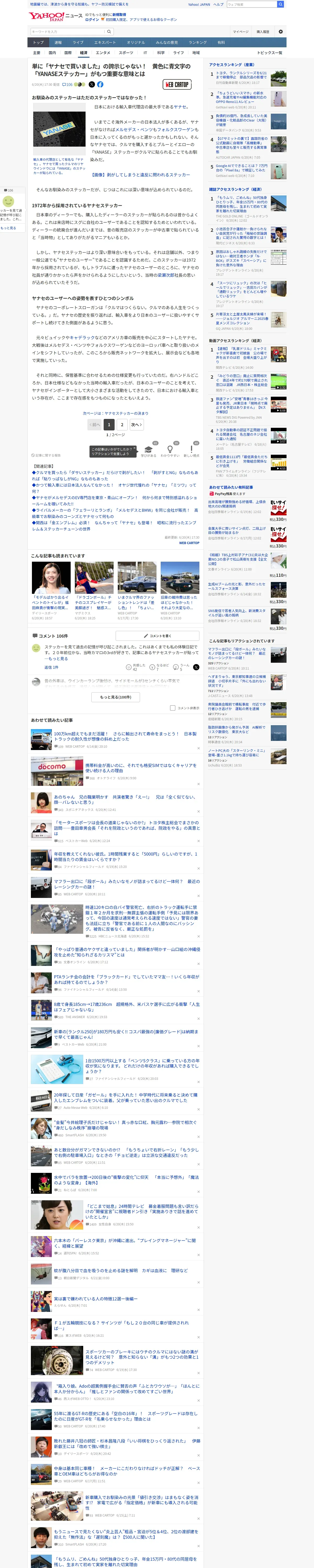Focus the top ウェブ検索 input box
Viewport: 314px width, 1568px height.
coord(252,4)
